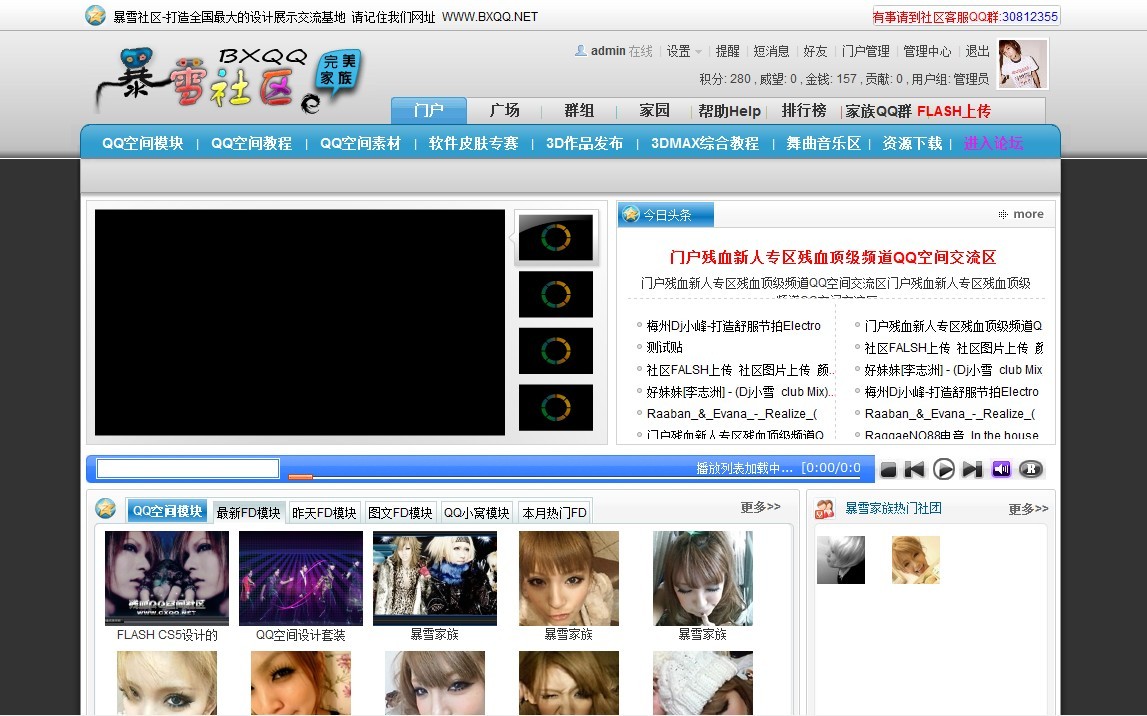Image resolution: width=1147 pixels, height=716 pixels.
Task: Click the round R button in the player
Action: [x=1030, y=470]
